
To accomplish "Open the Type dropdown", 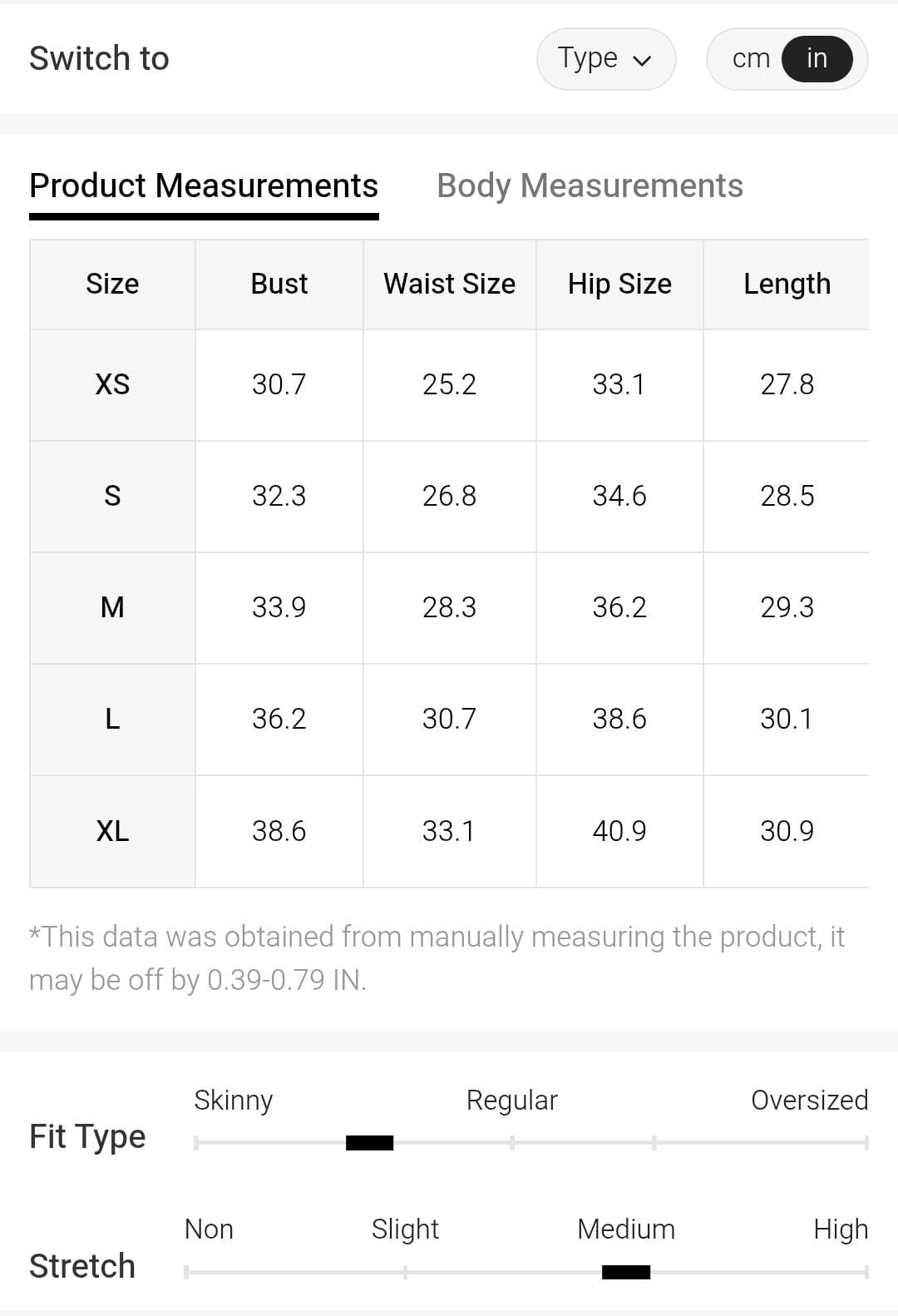I will click(x=604, y=59).
